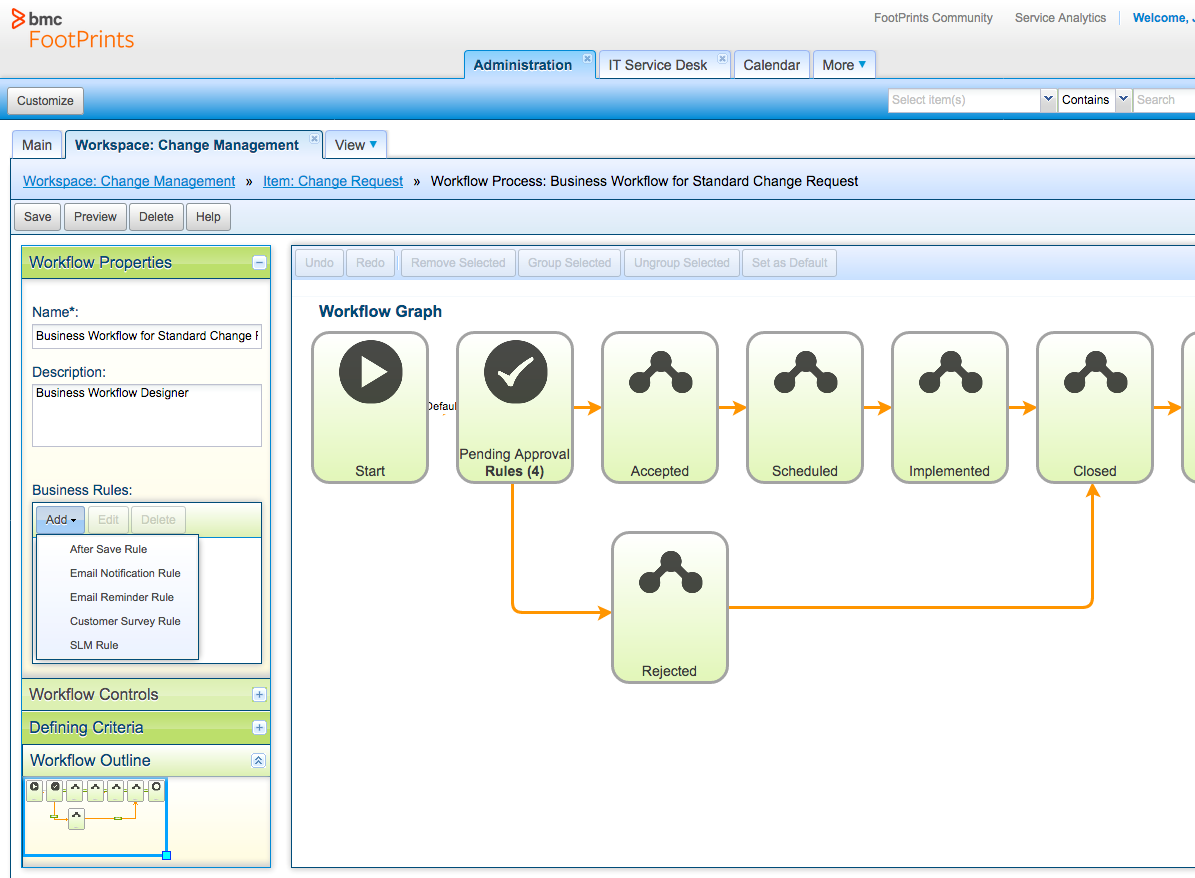Open the More navigation dropdown

[843, 64]
